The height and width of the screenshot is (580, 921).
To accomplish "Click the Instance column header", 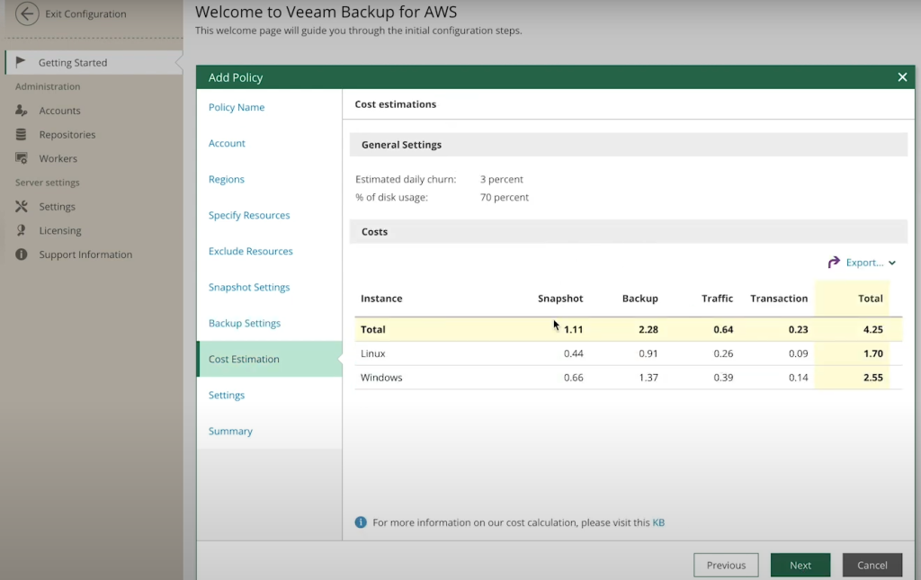I will click(x=381, y=299).
